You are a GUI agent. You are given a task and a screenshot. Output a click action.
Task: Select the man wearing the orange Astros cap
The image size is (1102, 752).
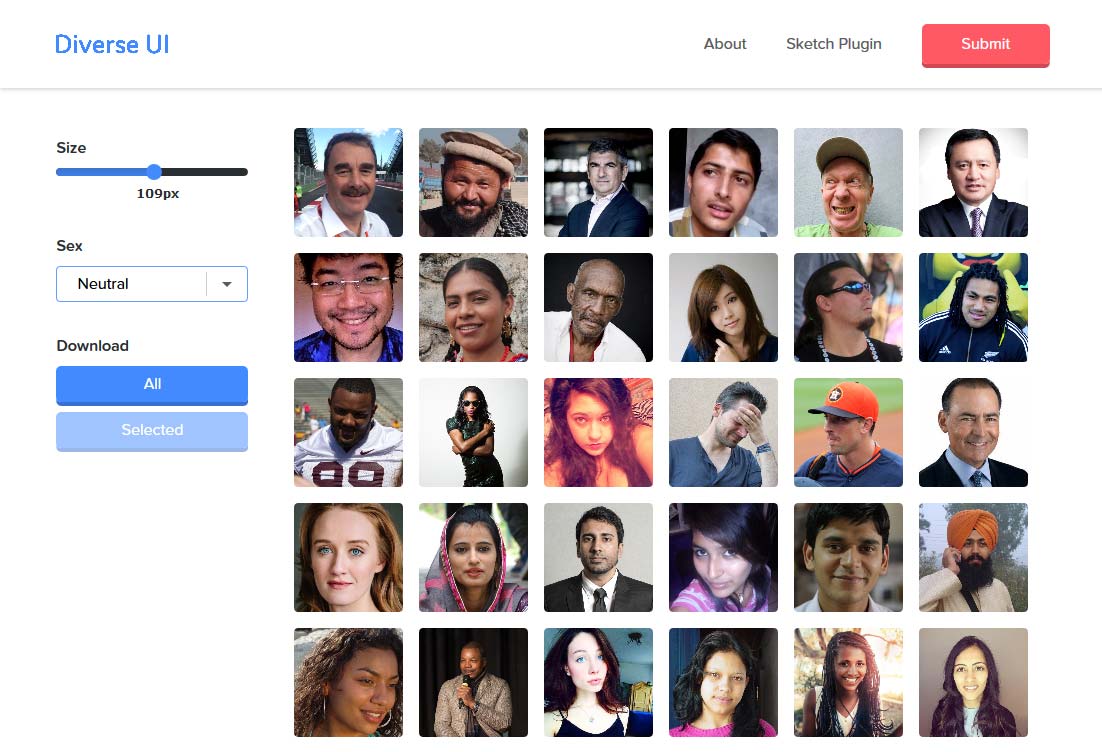847,432
